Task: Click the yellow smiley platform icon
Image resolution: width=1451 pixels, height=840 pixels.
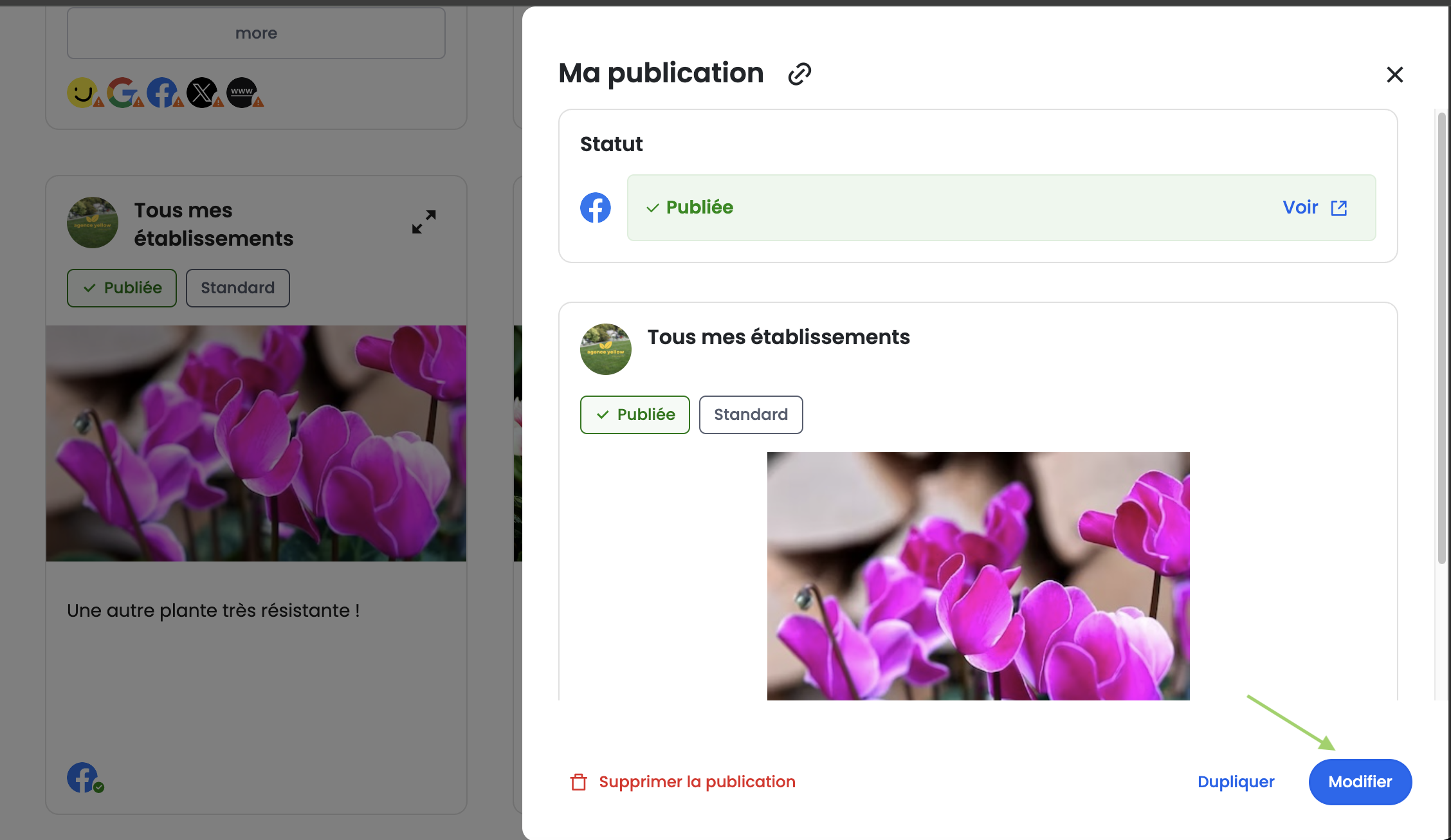Action: pos(82,93)
